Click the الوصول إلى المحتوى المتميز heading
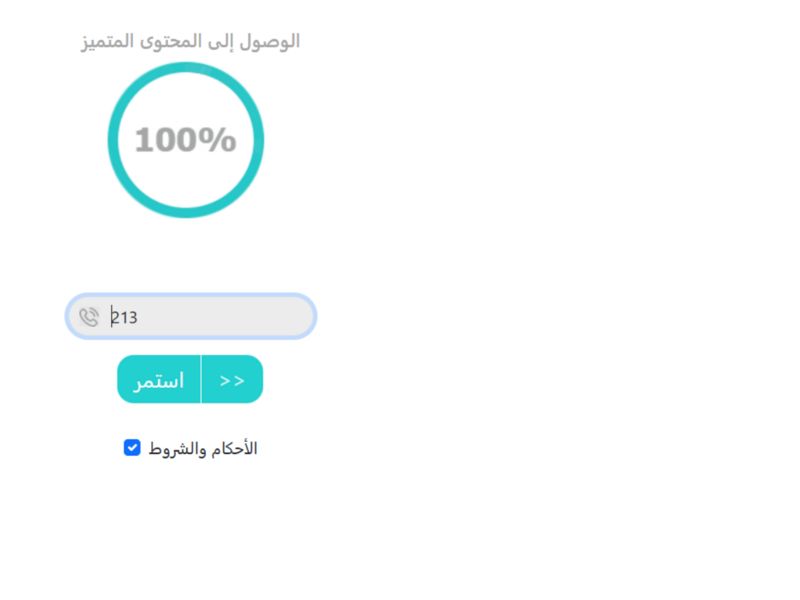Image resolution: width=800 pixels, height=600 pixels. click(x=190, y=41)
